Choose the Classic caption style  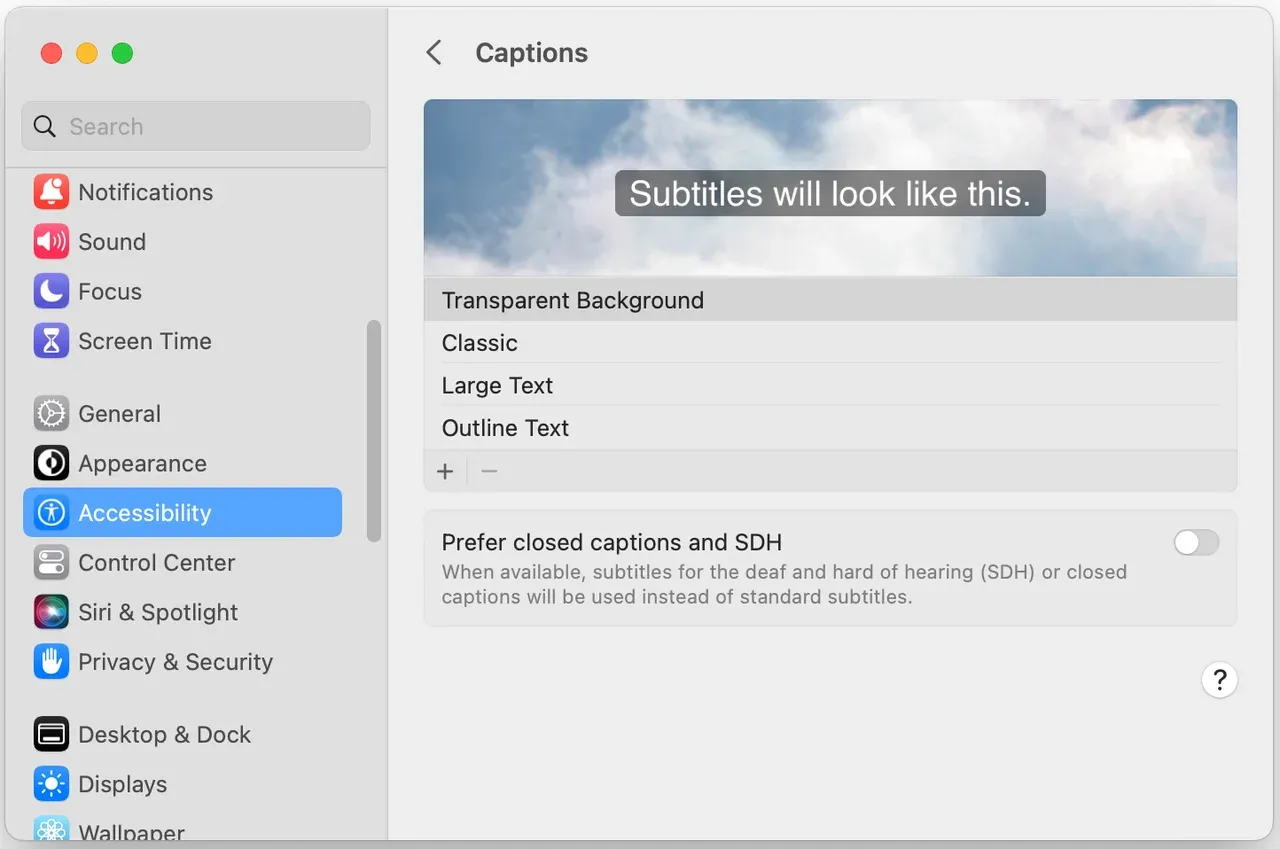830,343
